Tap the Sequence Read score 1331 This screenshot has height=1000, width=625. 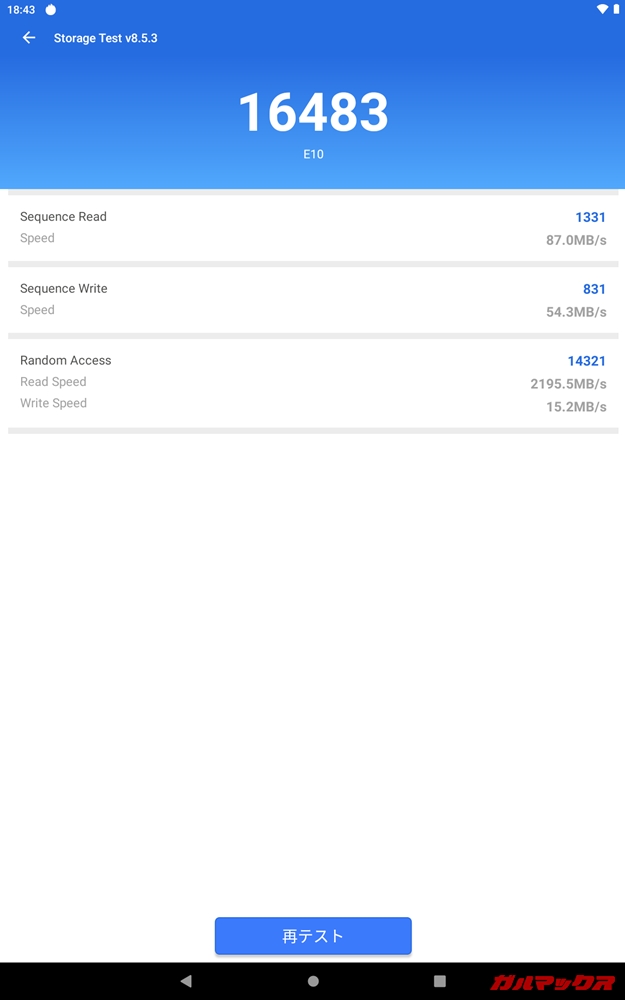(590, 217)
